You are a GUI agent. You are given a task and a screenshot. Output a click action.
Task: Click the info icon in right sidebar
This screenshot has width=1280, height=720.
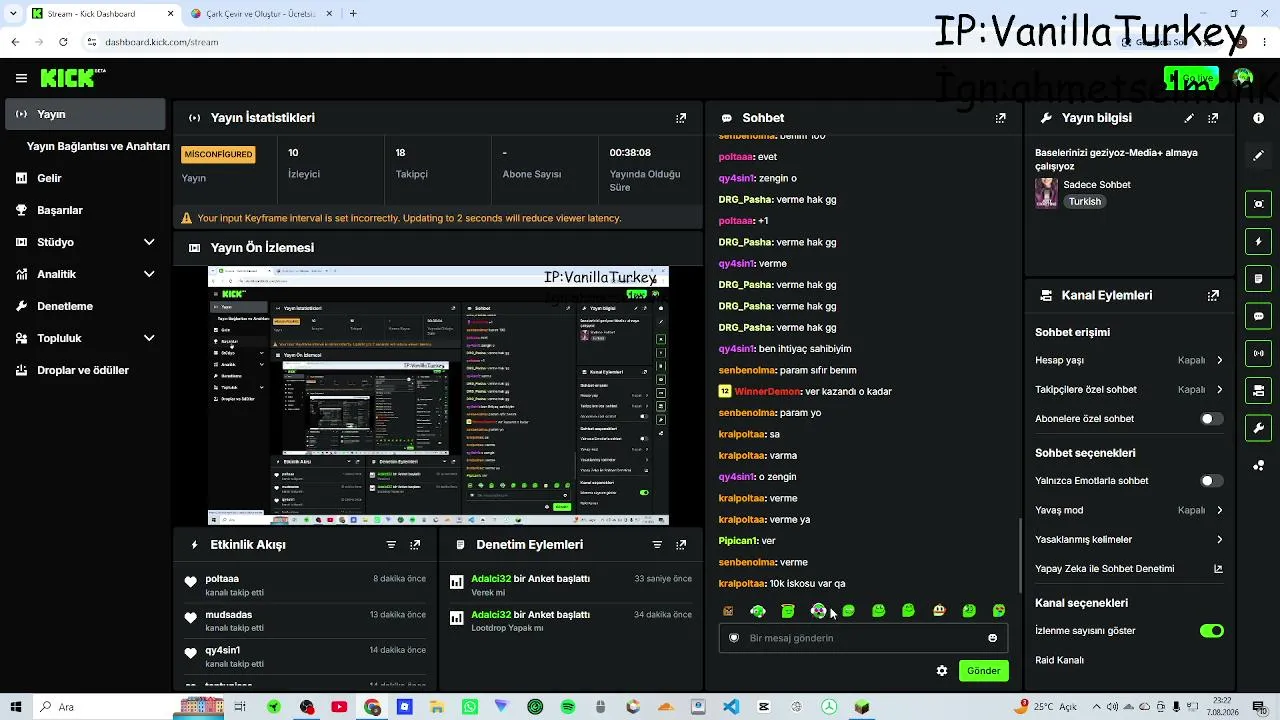[x=1258, y=118]
